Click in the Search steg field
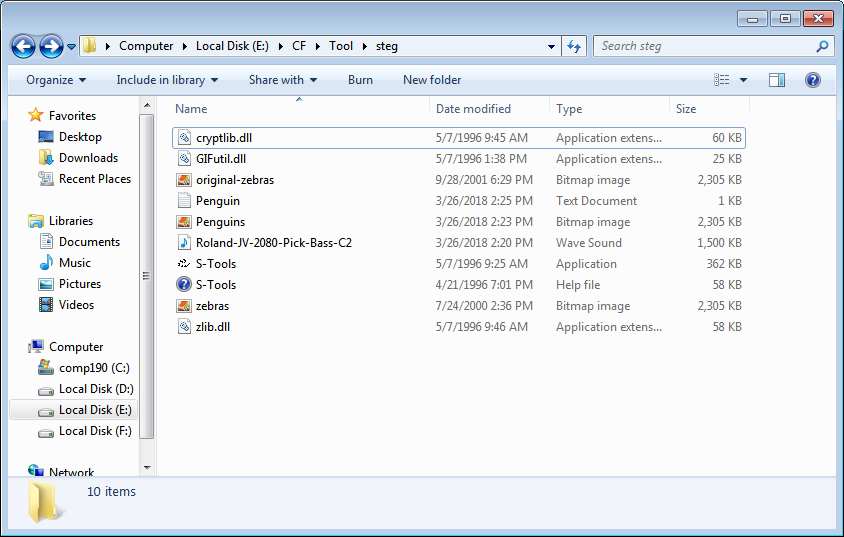Viewport: 844px width, 537px height. [x=705, y=46]
